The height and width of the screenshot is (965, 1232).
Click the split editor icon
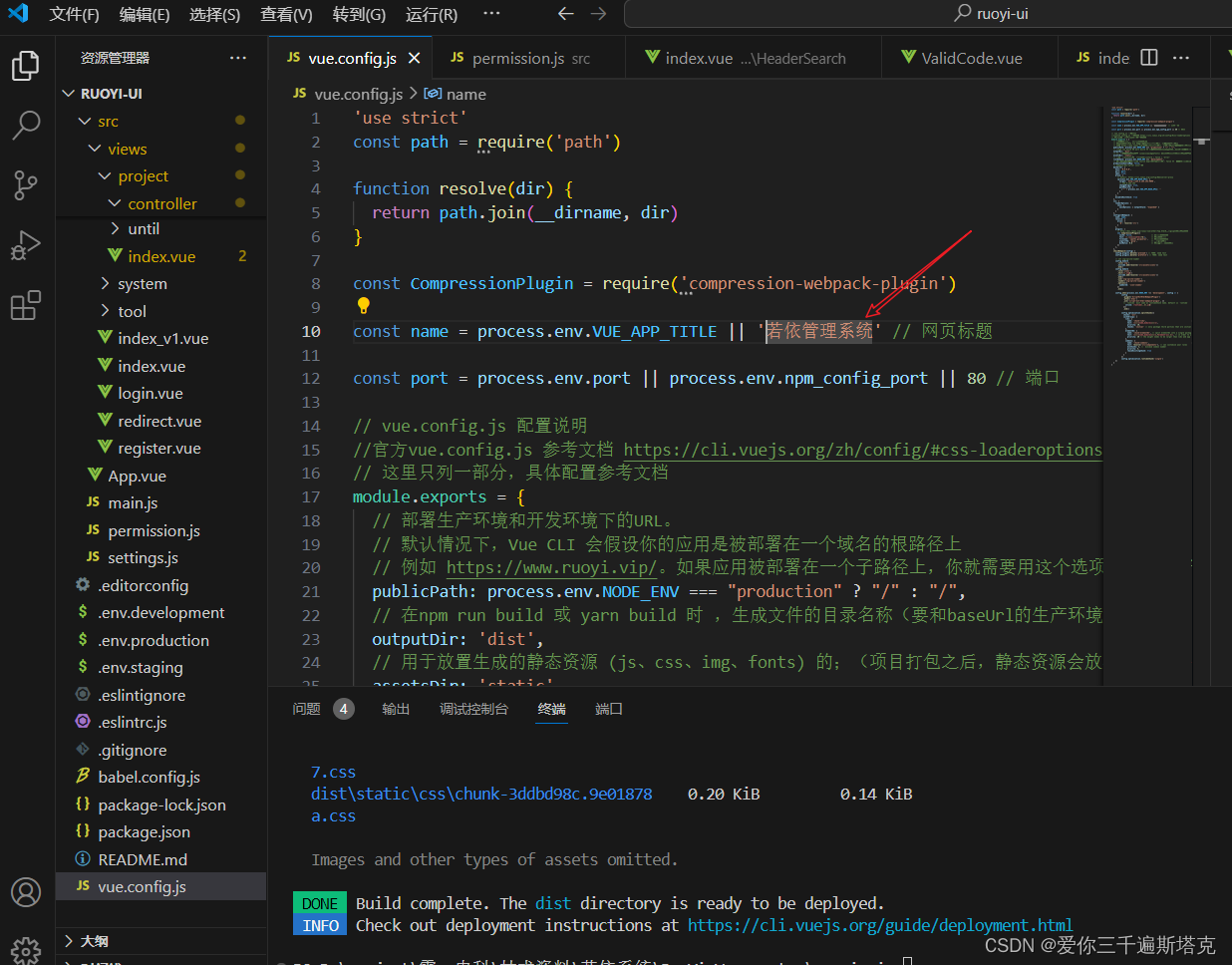point(1149,58)
